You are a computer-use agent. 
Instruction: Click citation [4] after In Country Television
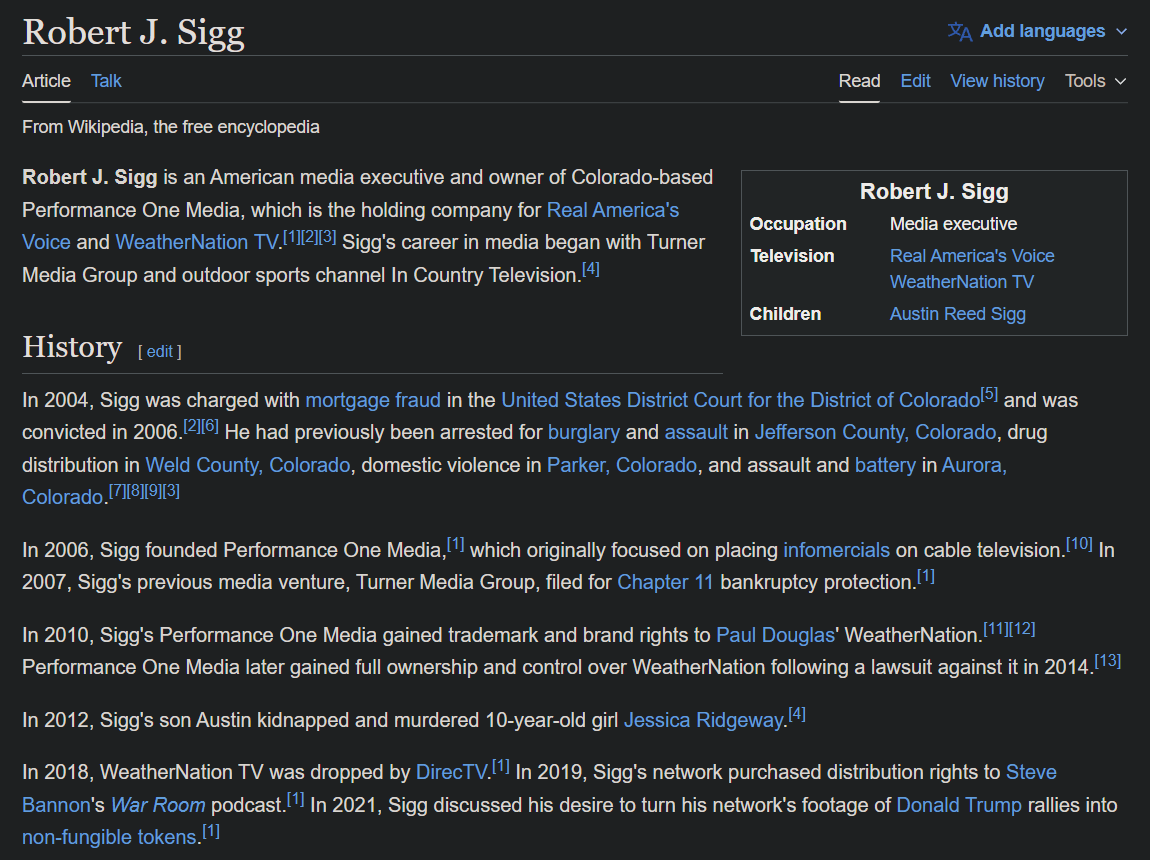point(591,269)
